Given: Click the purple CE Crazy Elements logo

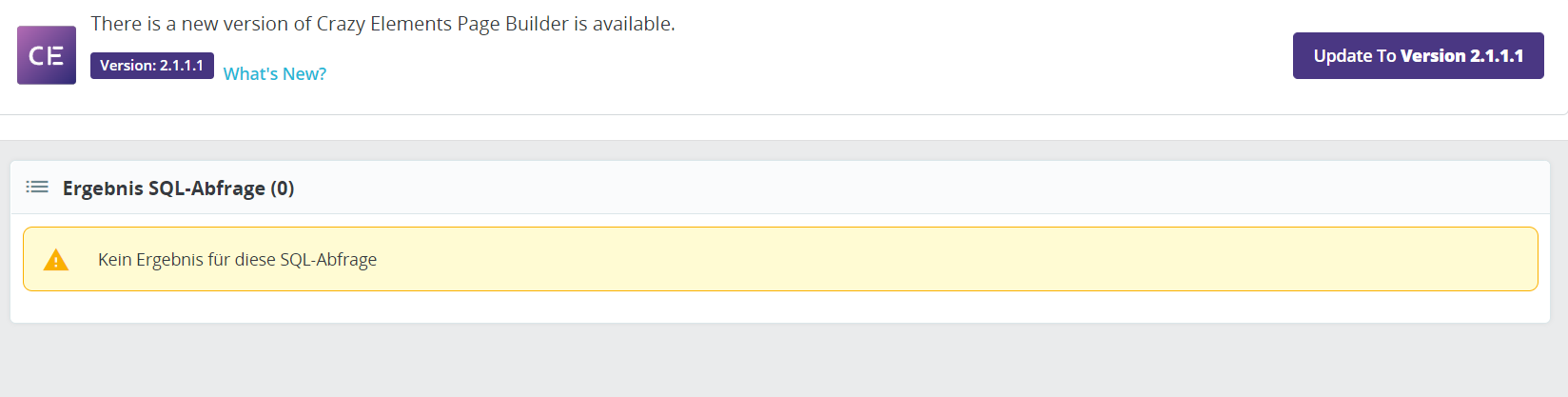Looking at the screenshot, I should (x=47, y=55).
